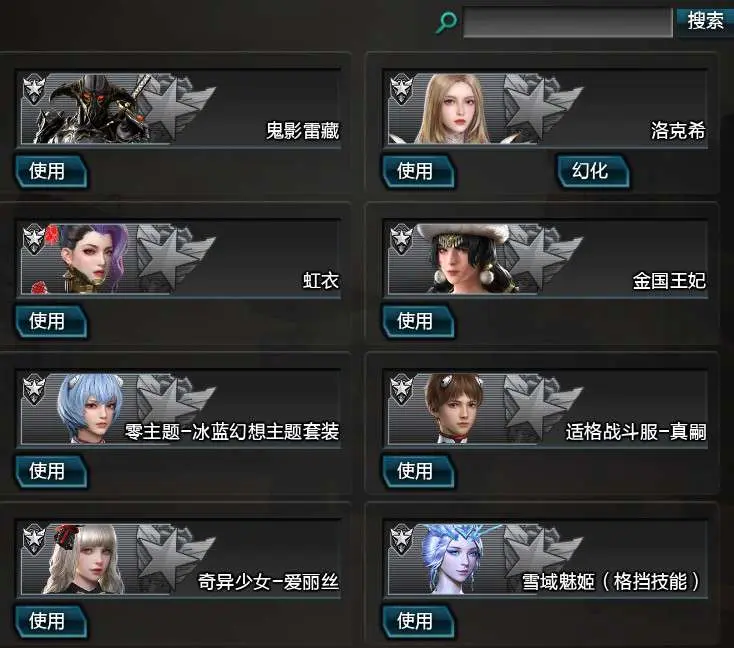Select the blue-haired 零主题 character portrait
This screenshot has height=648, width=734.
point(91,408)
